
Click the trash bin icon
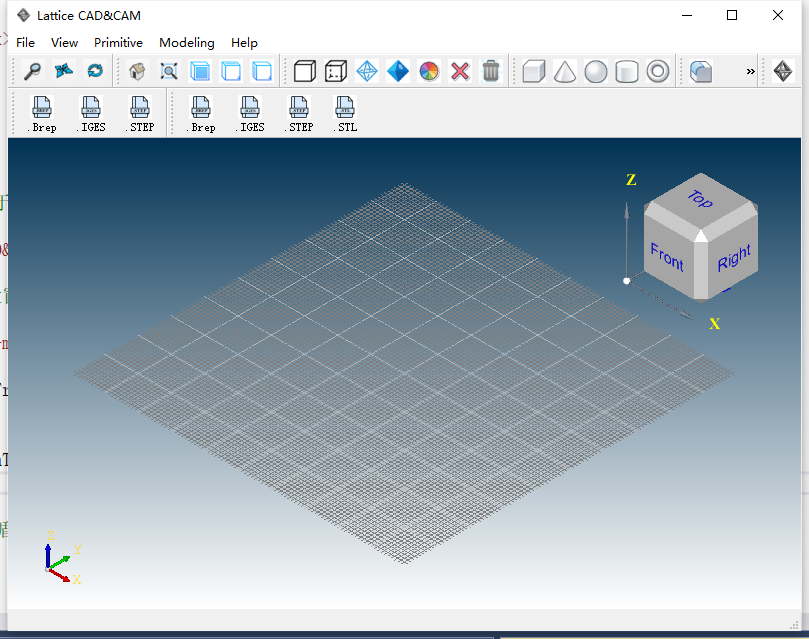(x=490, y=71)
